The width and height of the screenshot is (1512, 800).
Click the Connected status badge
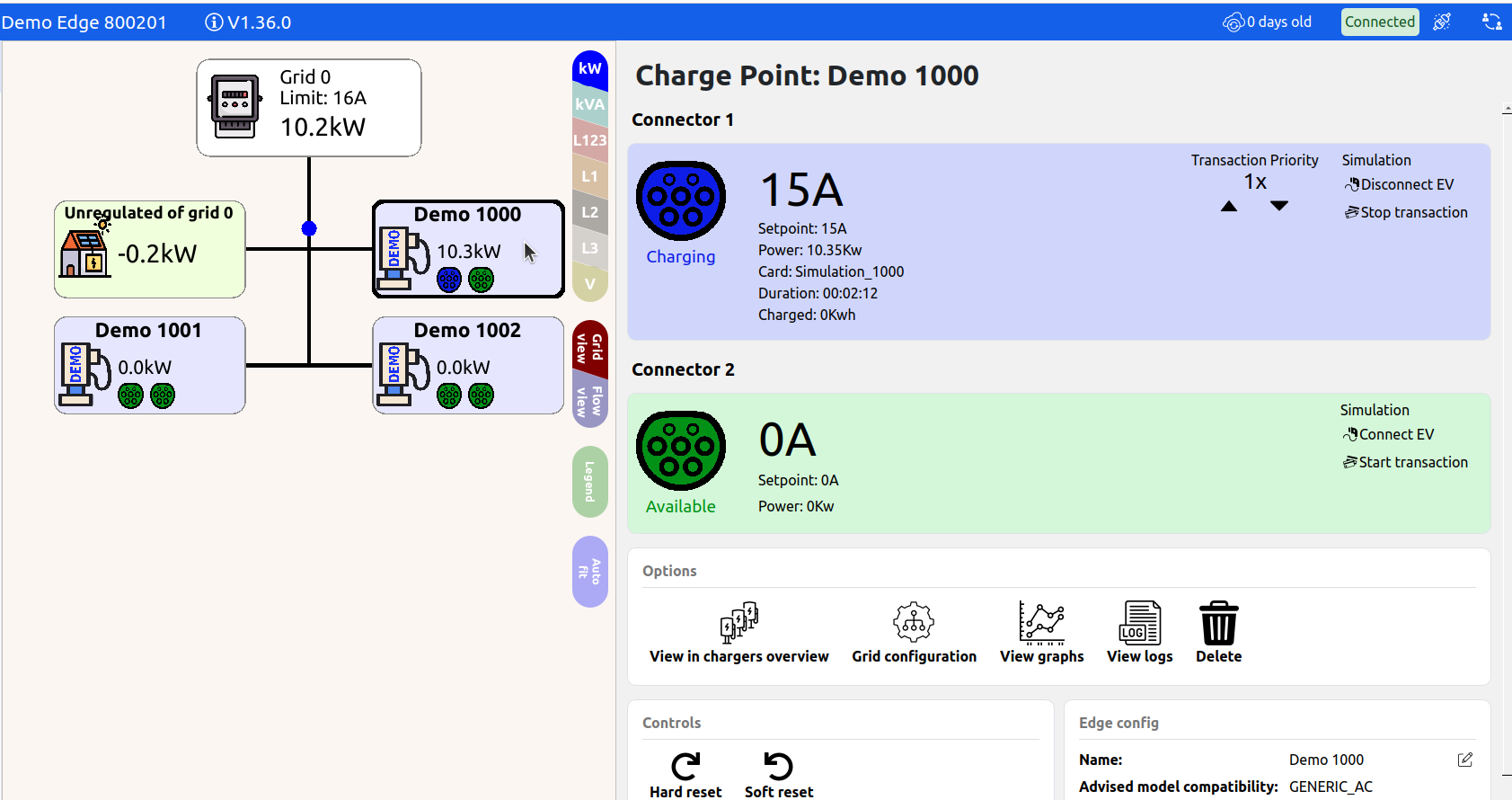pyautogui.click(x=1380, y=22)
